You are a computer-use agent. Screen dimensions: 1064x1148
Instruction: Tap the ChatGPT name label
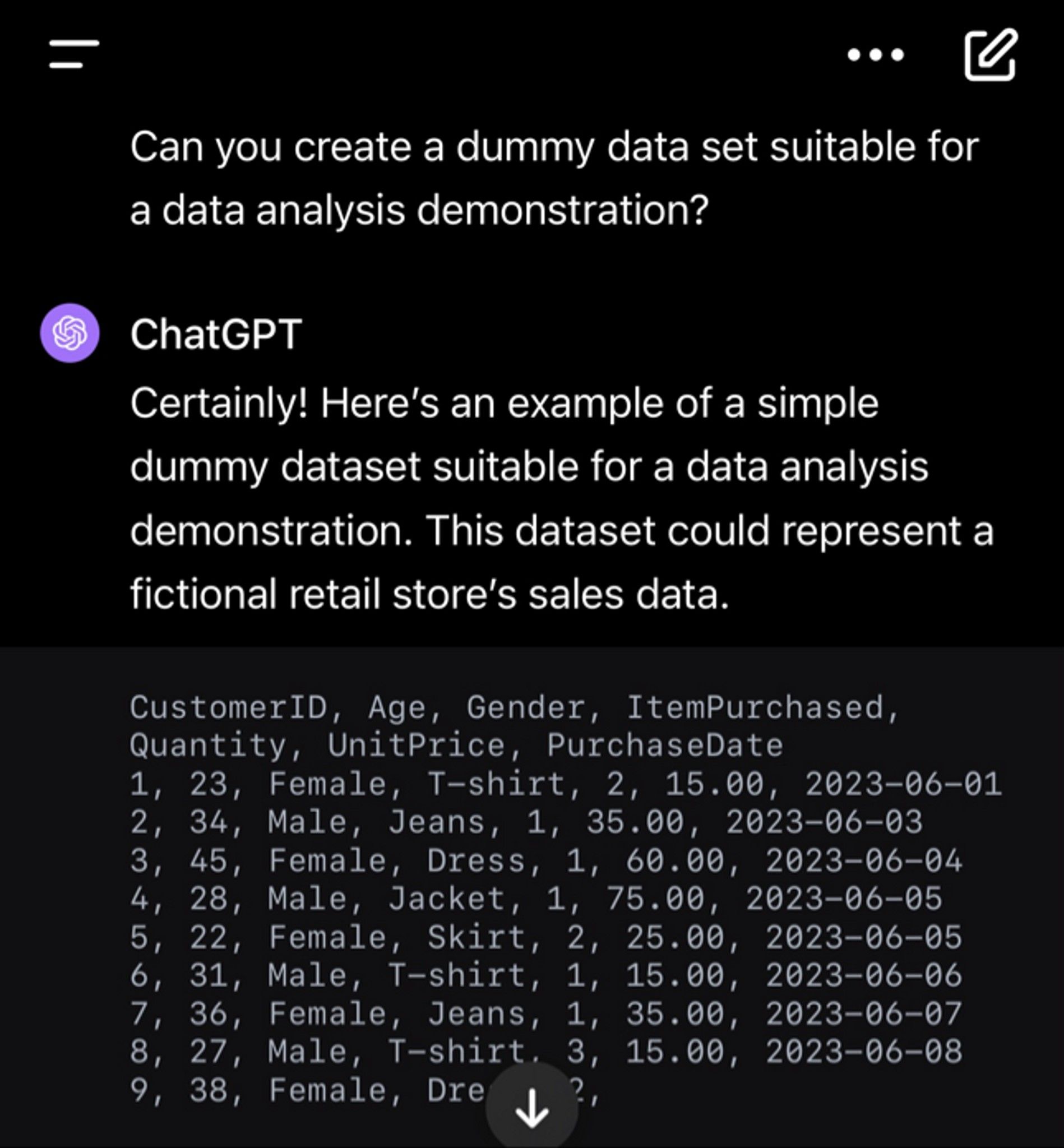click(216, 335)
